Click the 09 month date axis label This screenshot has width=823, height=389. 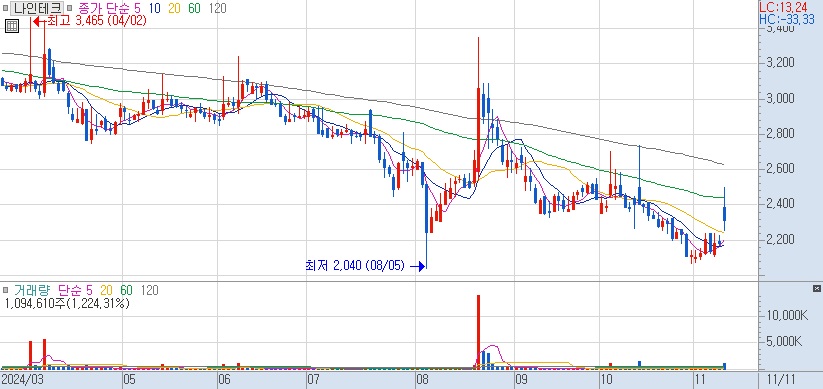(x=521, y=379)
